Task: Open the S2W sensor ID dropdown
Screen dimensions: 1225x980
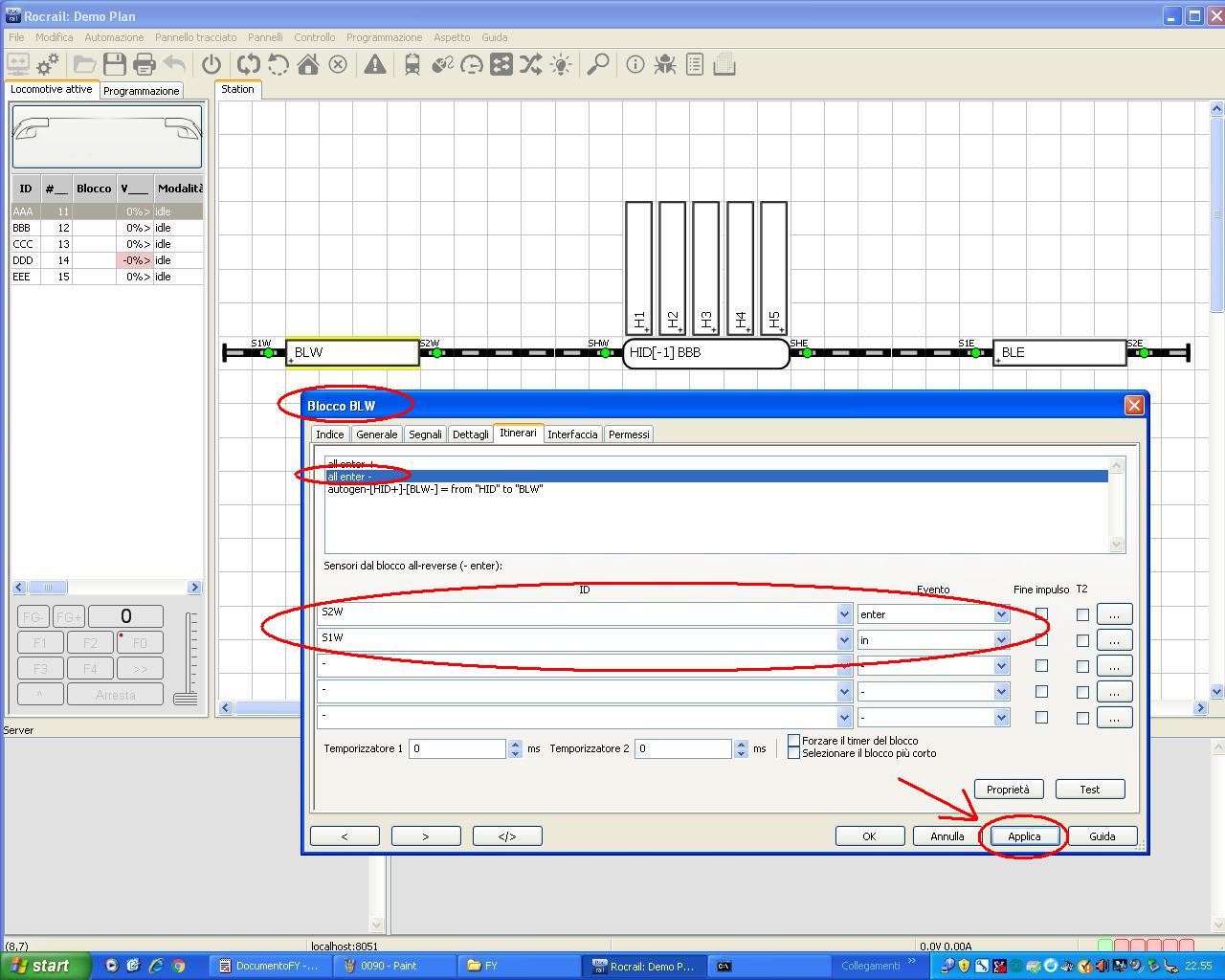Action: (x=844, y=614)
